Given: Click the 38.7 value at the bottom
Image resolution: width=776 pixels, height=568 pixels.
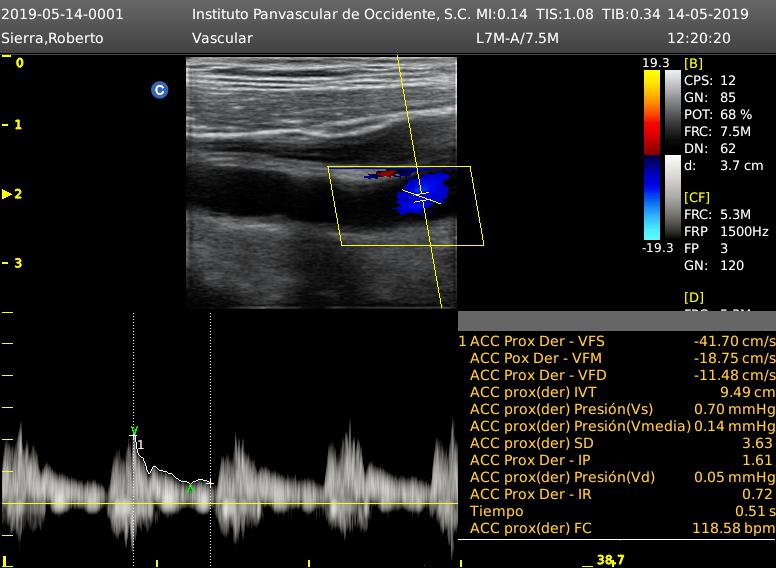Looking at the screenshot, I should pyautogui.click(x=611, y=560).
